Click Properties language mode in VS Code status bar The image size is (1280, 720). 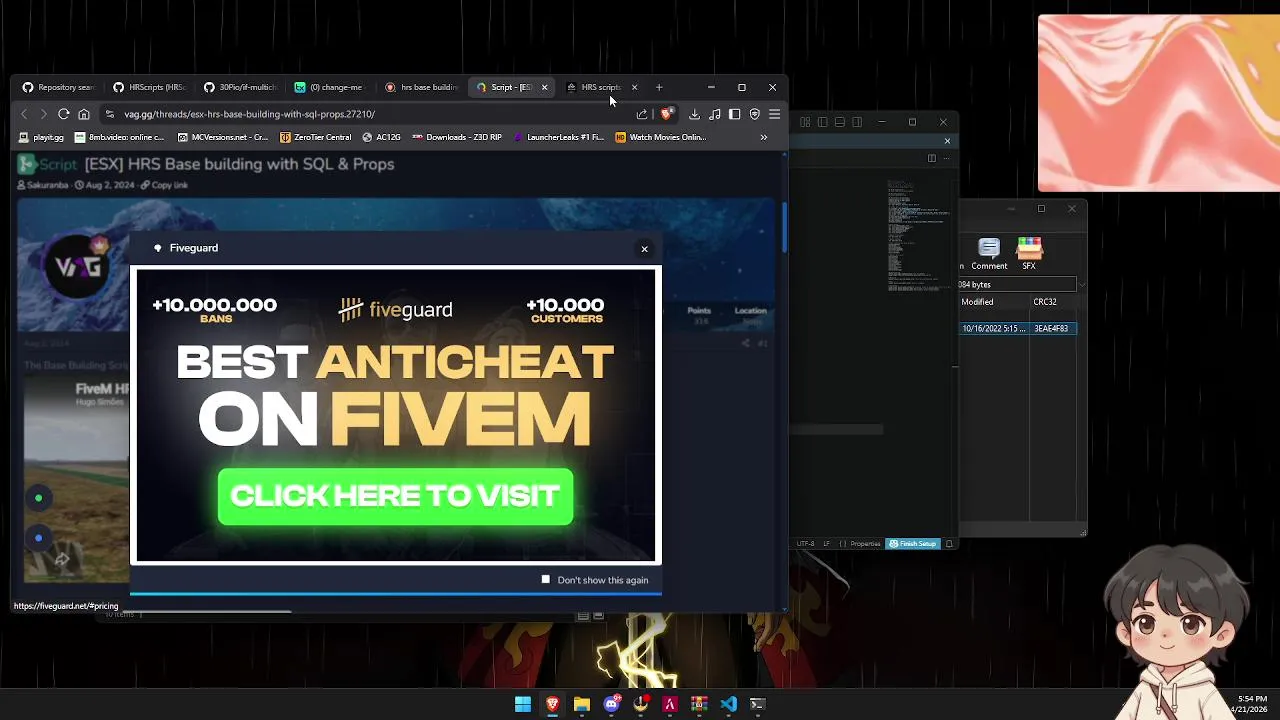861,544
